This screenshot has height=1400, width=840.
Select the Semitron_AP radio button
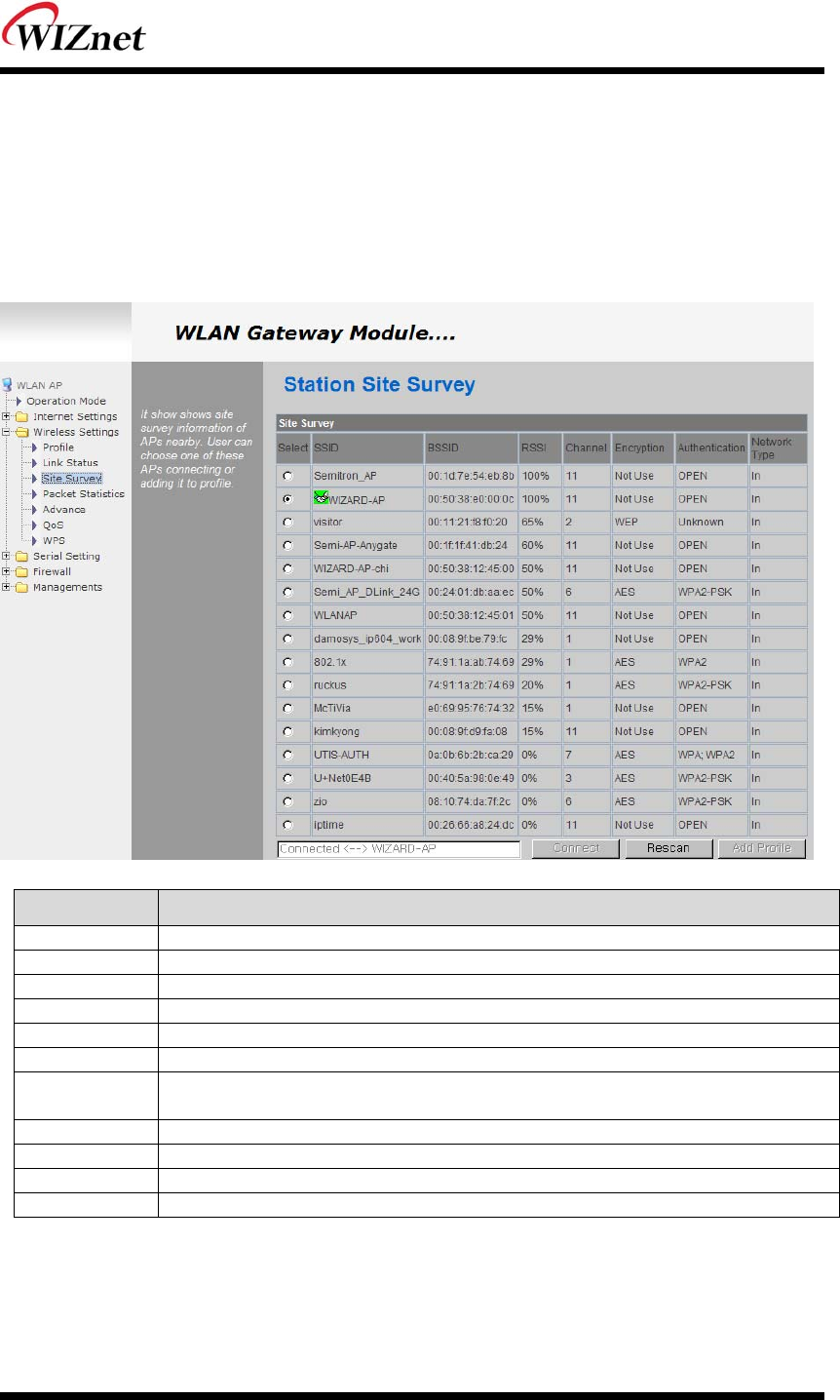287,476
